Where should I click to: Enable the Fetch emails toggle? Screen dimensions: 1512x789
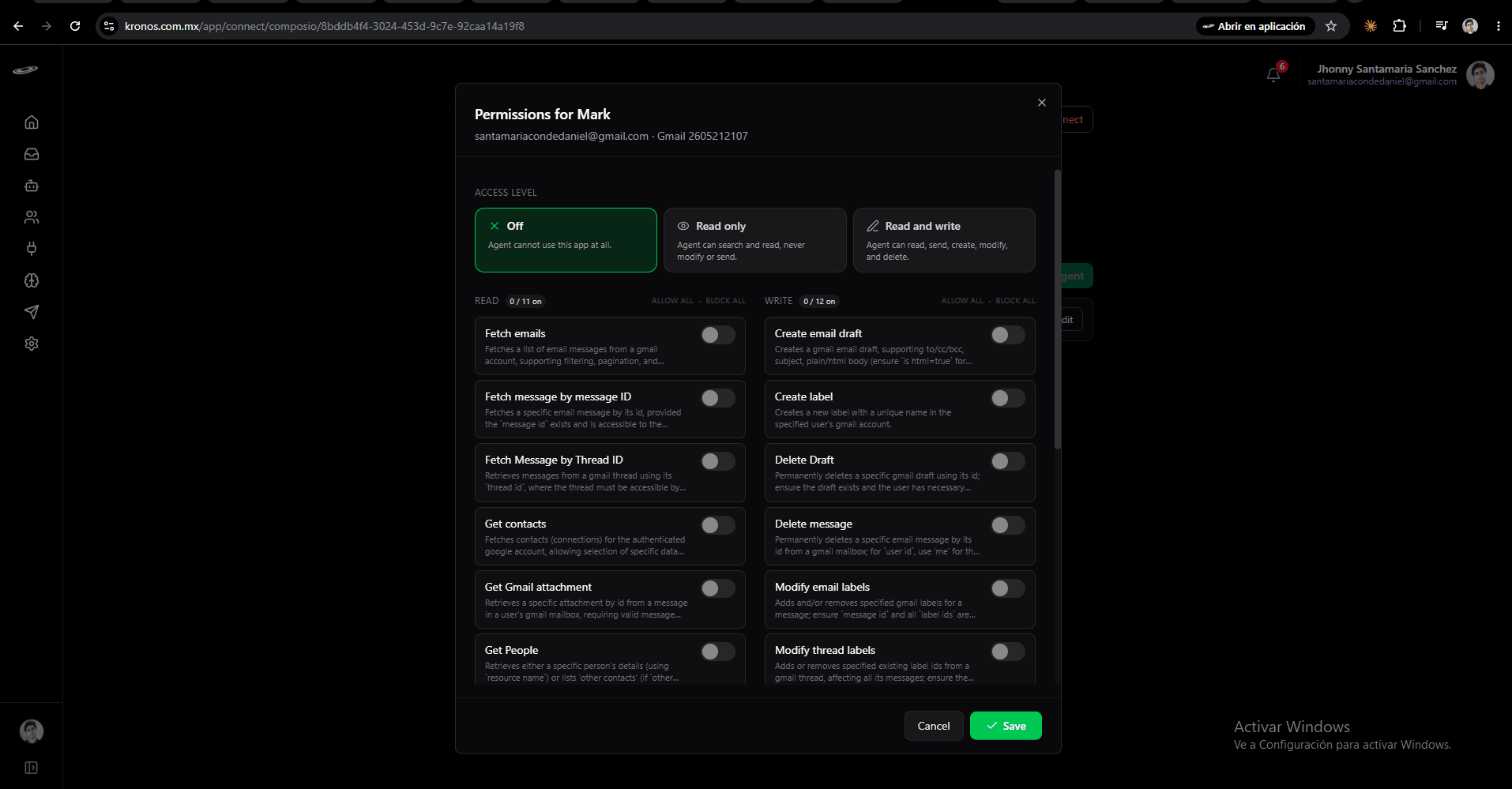(718, 335)
